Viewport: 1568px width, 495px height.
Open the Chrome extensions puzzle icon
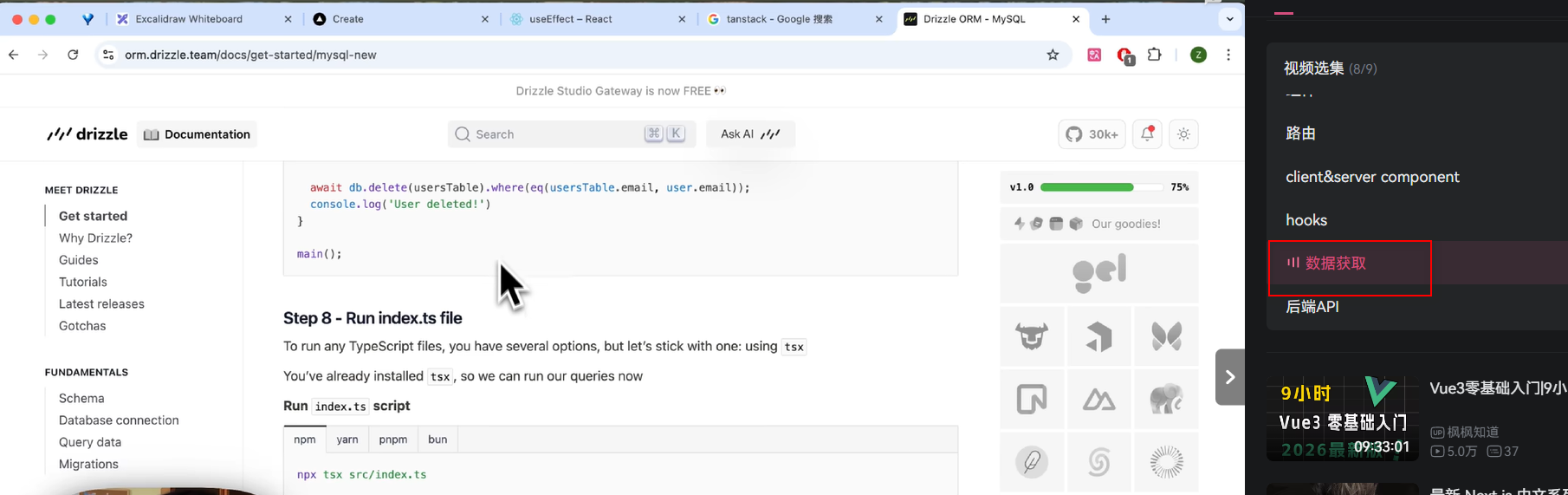coord(1154,55)
